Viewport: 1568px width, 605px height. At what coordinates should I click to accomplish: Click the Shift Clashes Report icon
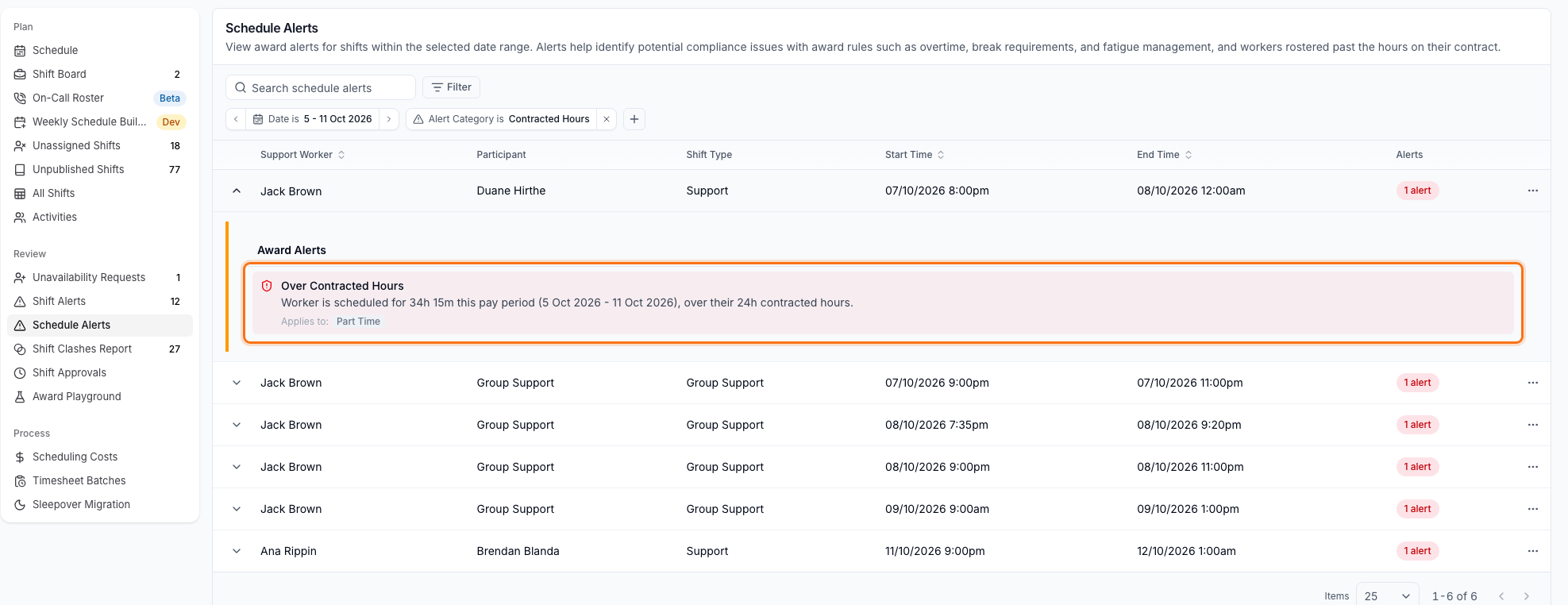20,349
